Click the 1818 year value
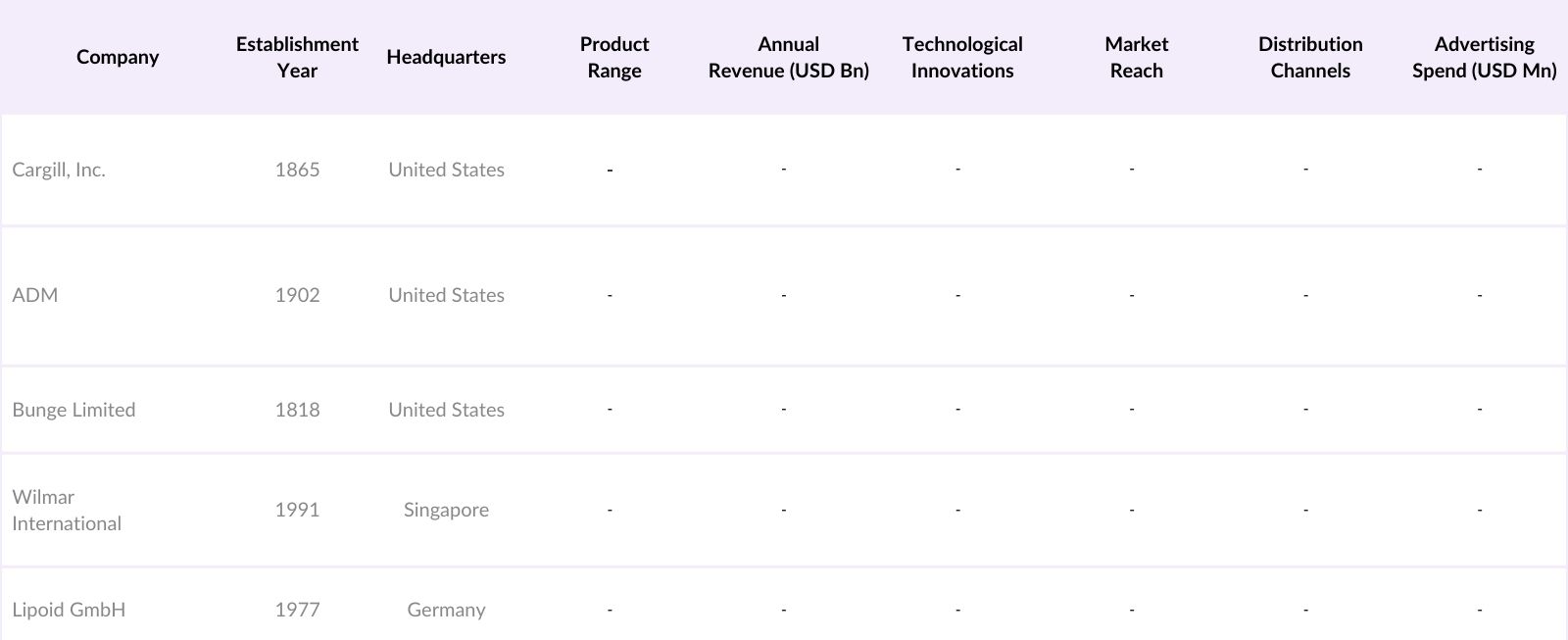Viewport: 1568px width, 640px height. tap(297, 410)
